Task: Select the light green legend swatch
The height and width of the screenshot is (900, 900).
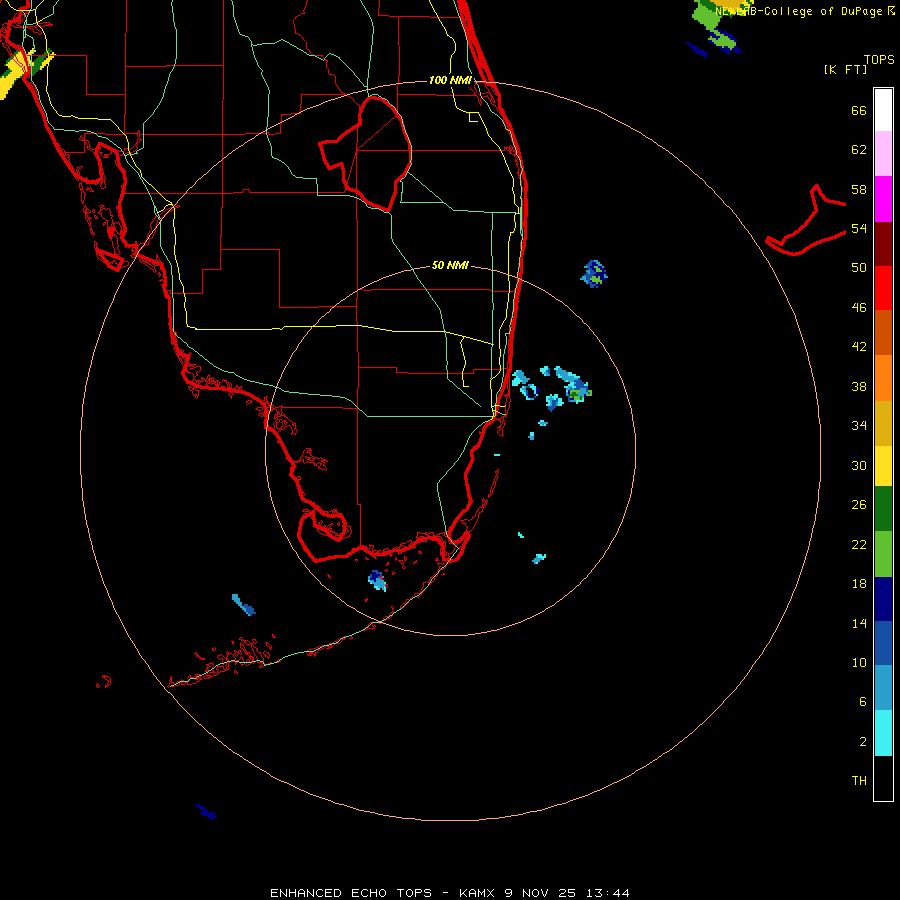Action: [x=883, y=554]
